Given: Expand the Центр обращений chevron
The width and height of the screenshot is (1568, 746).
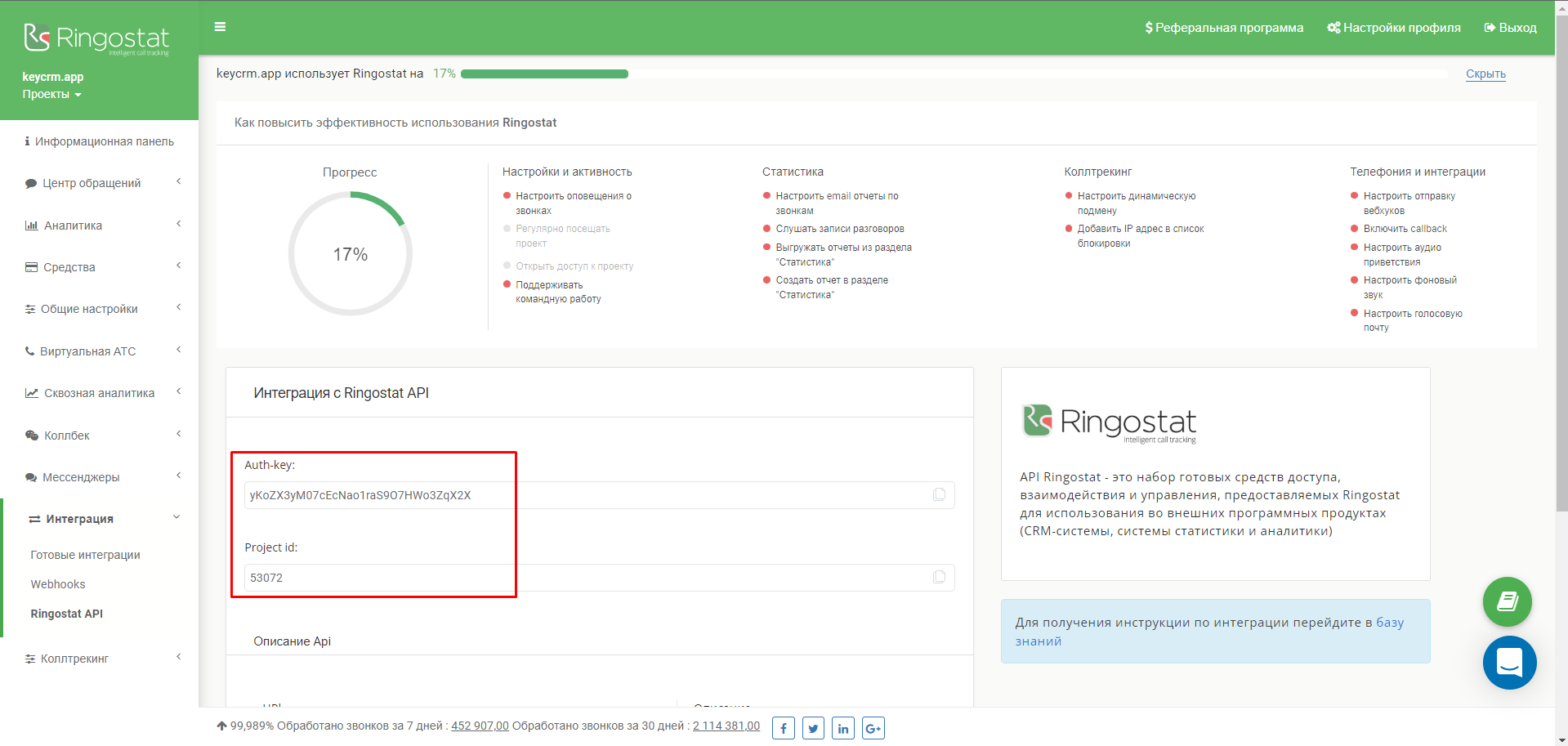Looking at the screenshot, I should (178, 181).
